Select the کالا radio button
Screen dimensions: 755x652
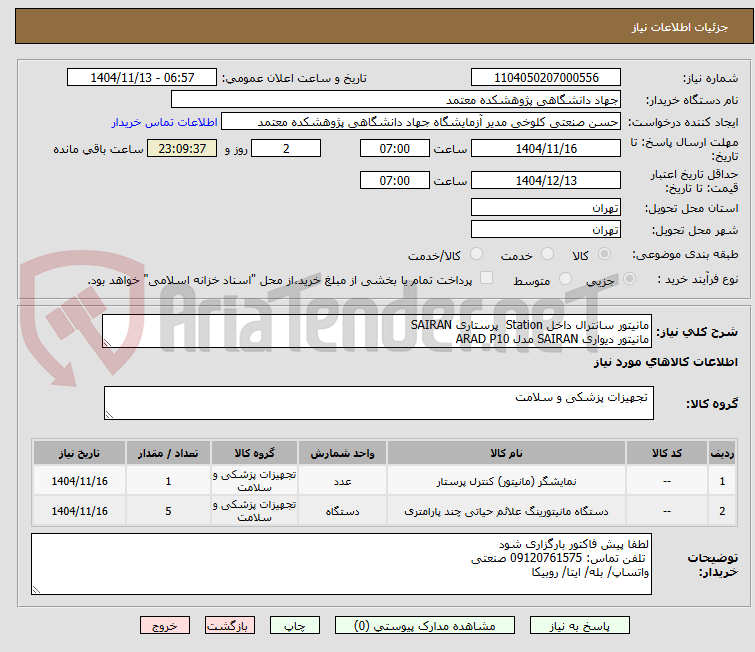tap(604, 254)
